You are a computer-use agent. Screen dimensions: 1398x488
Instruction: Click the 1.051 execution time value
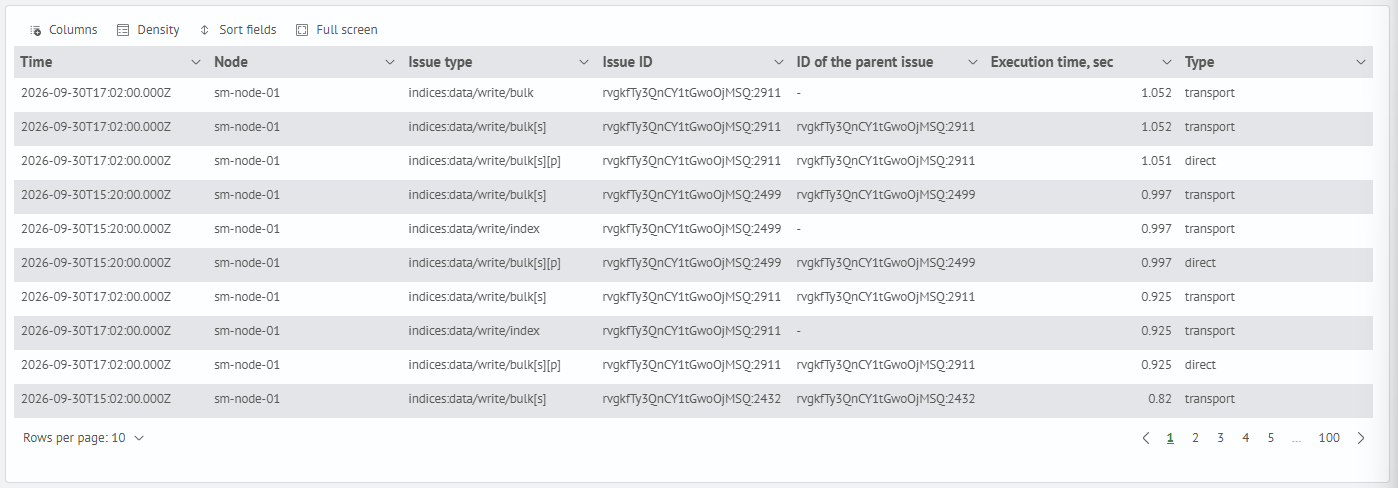pyautogui.click(x=1156, y=161)
